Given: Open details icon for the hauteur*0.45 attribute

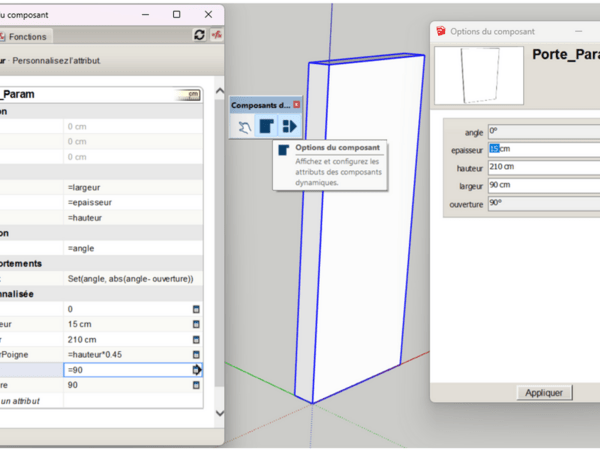Looking at the screenshot, I should (196, 354).
